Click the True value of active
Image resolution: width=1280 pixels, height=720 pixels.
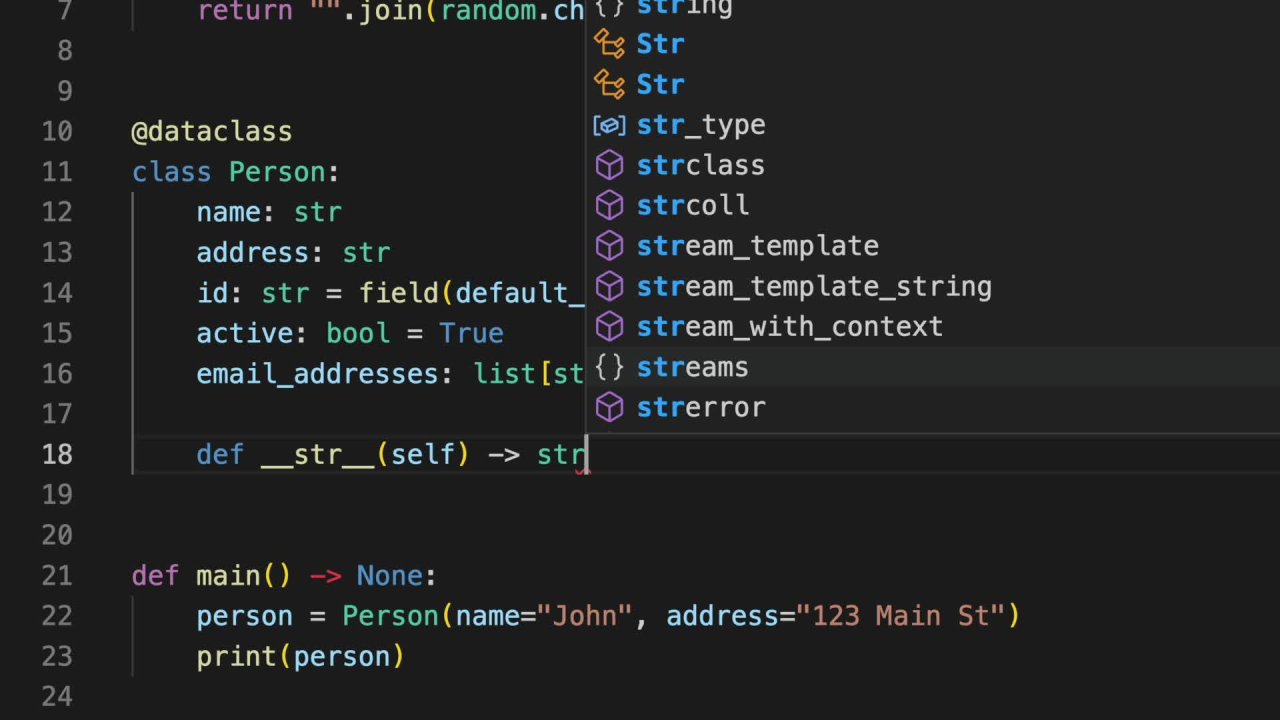(470, 333)
